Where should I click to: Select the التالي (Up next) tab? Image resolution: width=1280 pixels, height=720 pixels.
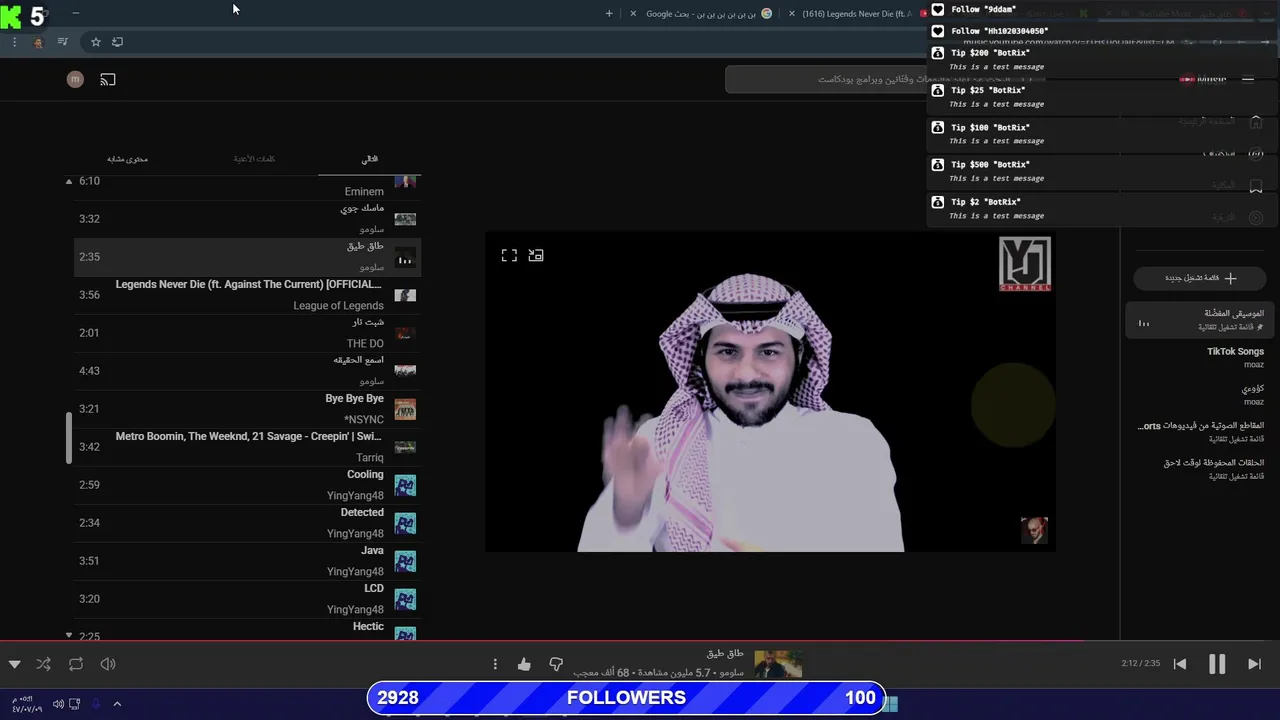click(x=370, y=159)
